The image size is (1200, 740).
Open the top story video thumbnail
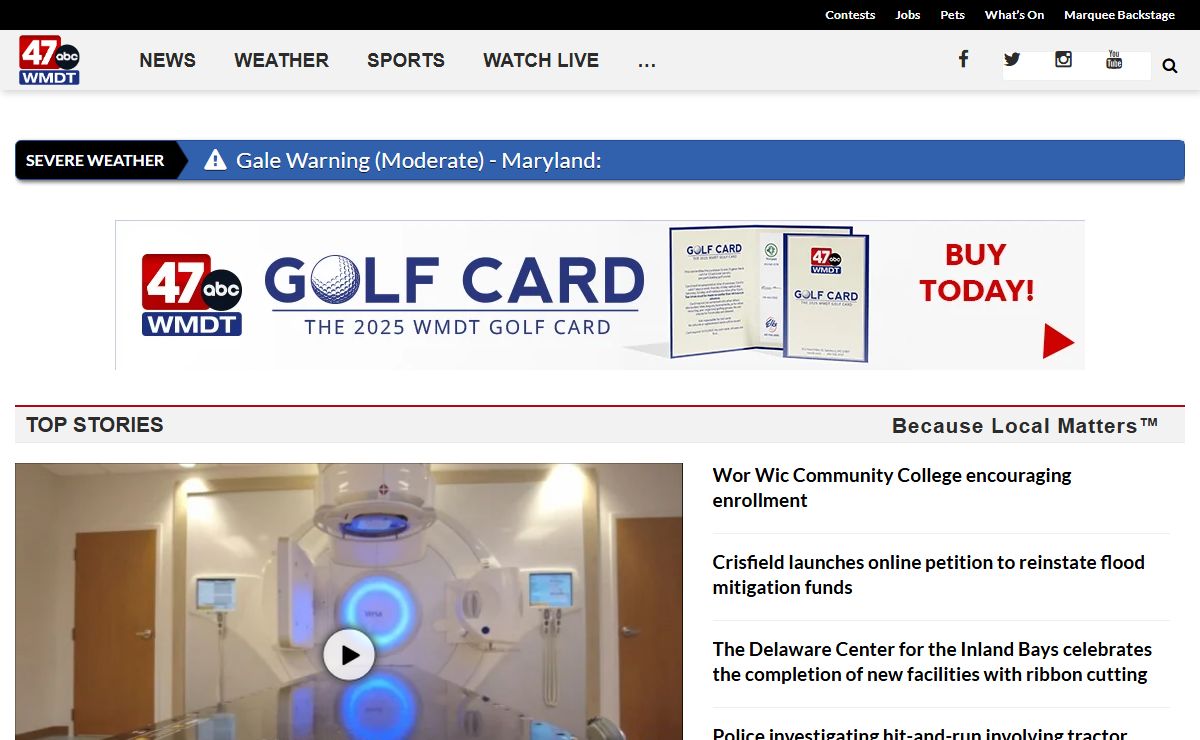click(349, 601)
